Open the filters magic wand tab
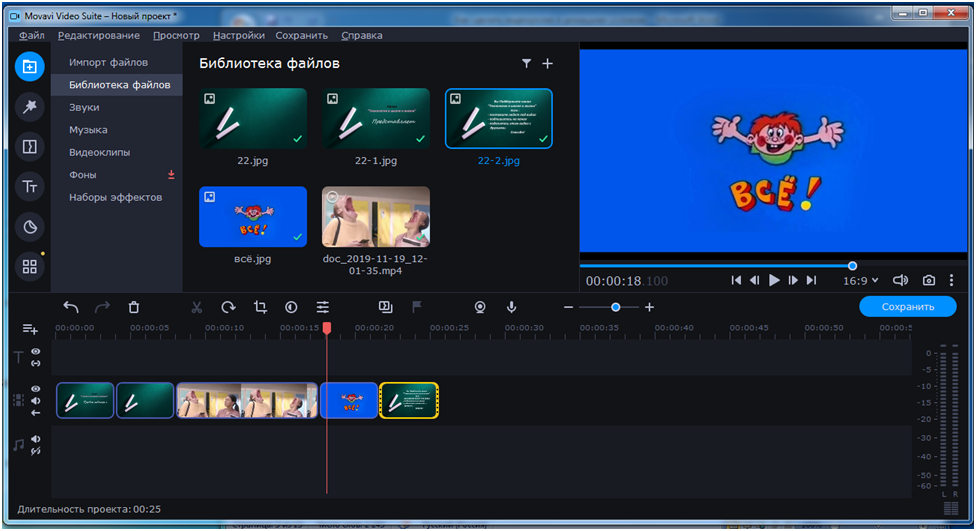 click(x=29, y=106)
